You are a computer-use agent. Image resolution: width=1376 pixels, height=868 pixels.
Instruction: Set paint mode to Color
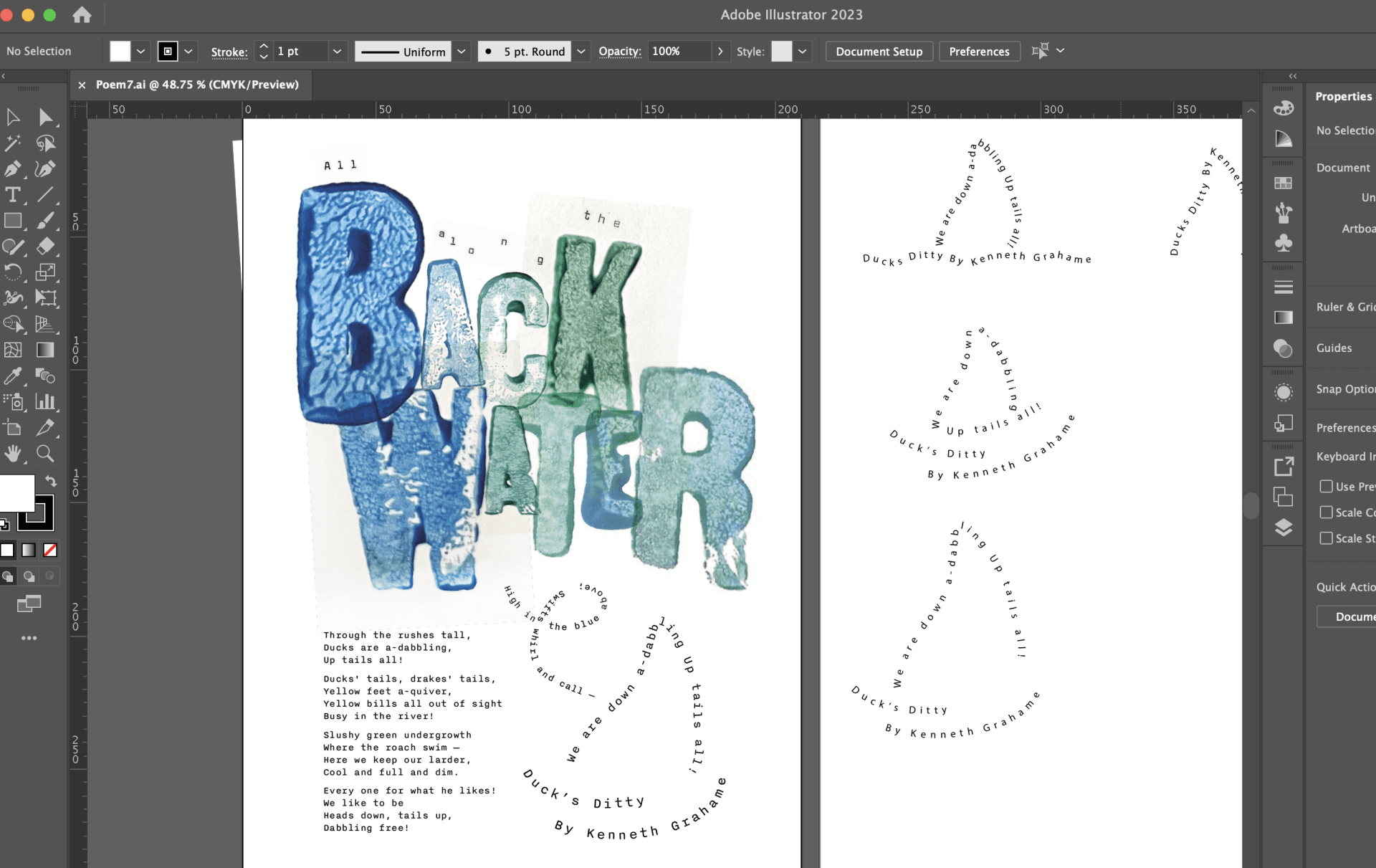point(7,550)
